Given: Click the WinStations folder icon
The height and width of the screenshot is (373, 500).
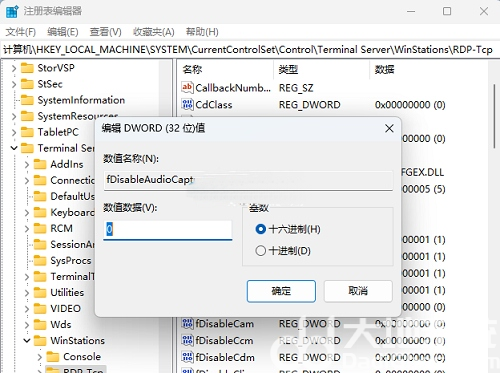Looking at the screenshot, I should tap(40, 340).
